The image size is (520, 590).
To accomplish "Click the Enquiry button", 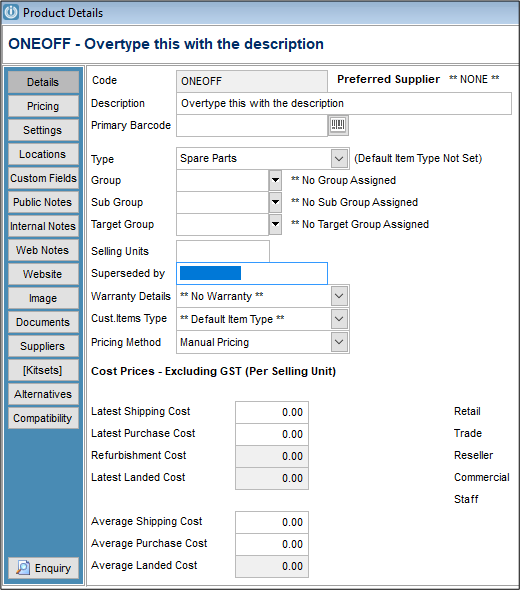I will [43, 568].
